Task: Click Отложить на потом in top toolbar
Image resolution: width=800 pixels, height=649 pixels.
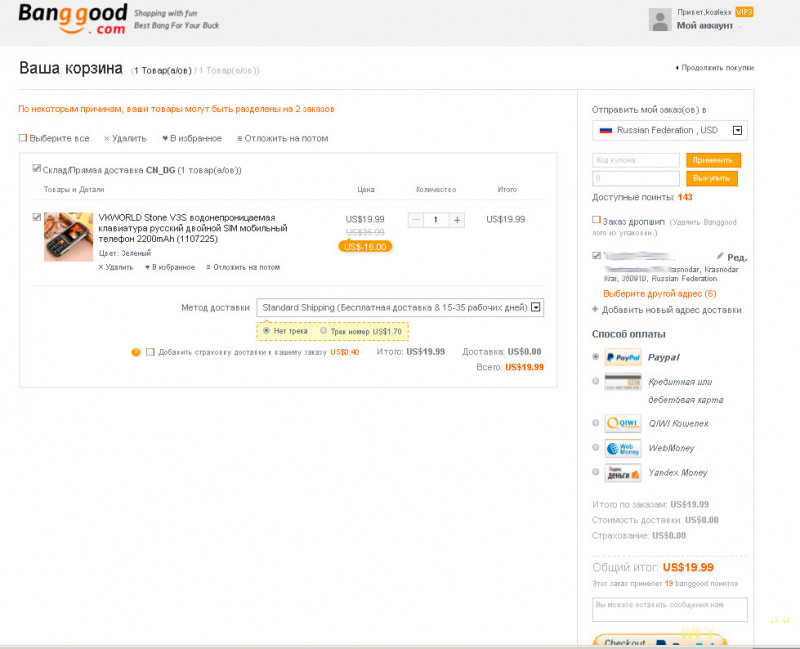Action: (283, 138)
